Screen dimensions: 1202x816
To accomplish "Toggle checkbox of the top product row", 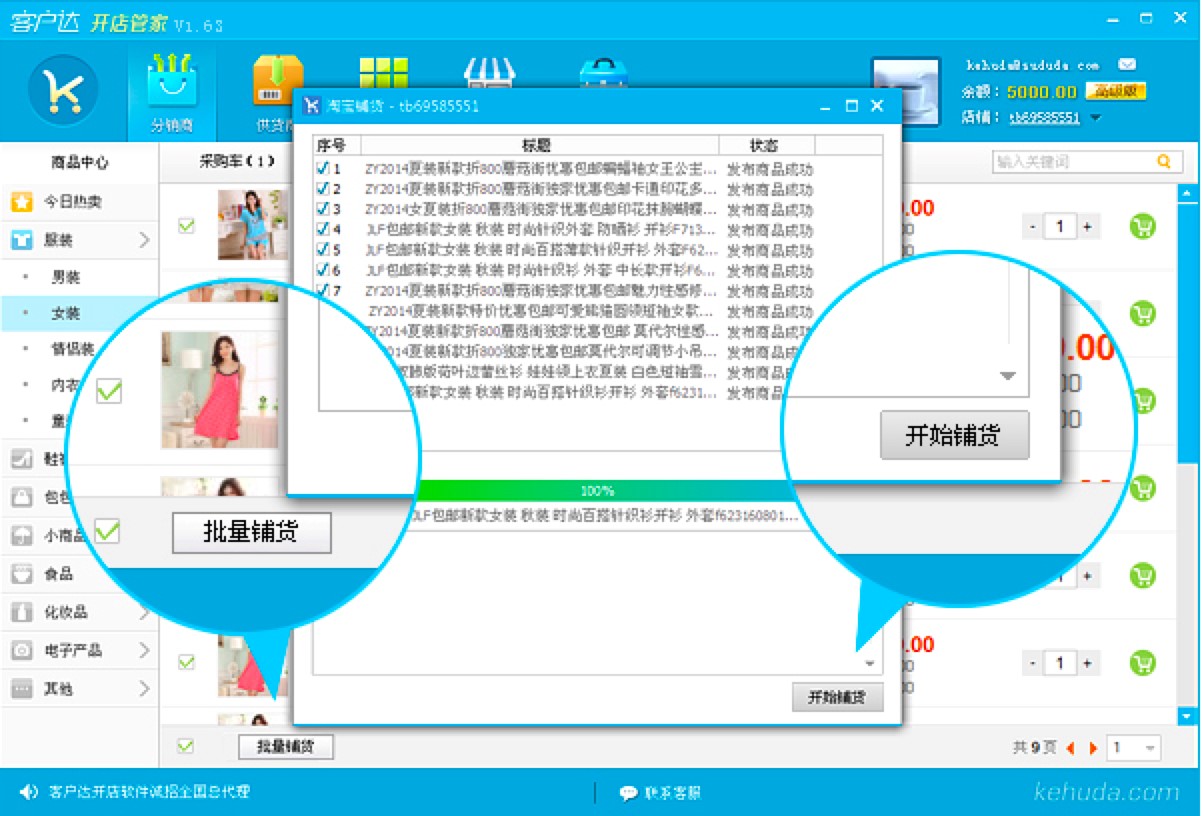I will tap(186, 226).
